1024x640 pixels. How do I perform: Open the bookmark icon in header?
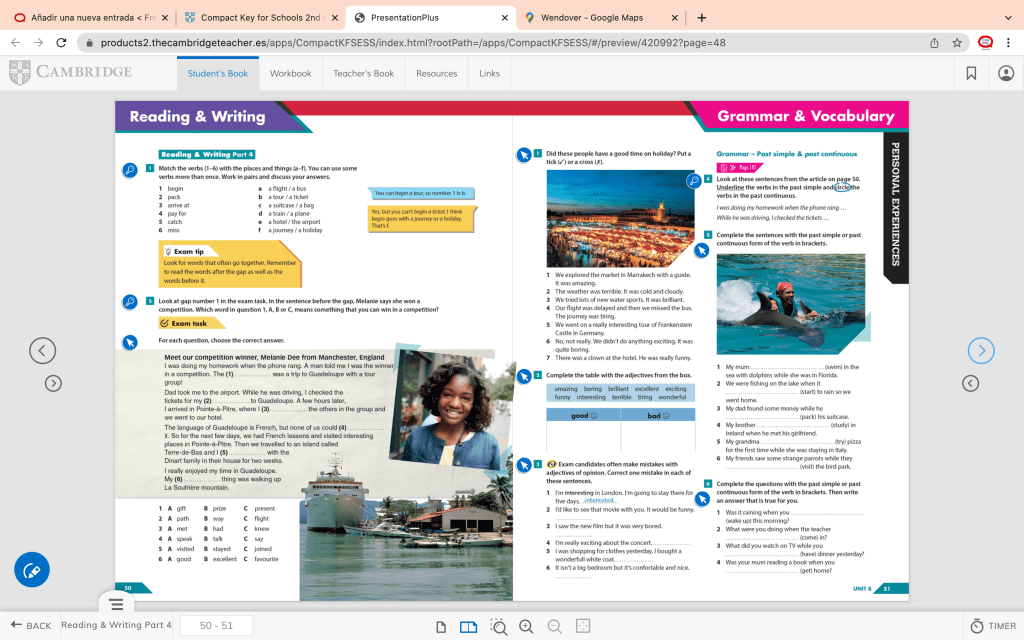(x=971, y=73)
